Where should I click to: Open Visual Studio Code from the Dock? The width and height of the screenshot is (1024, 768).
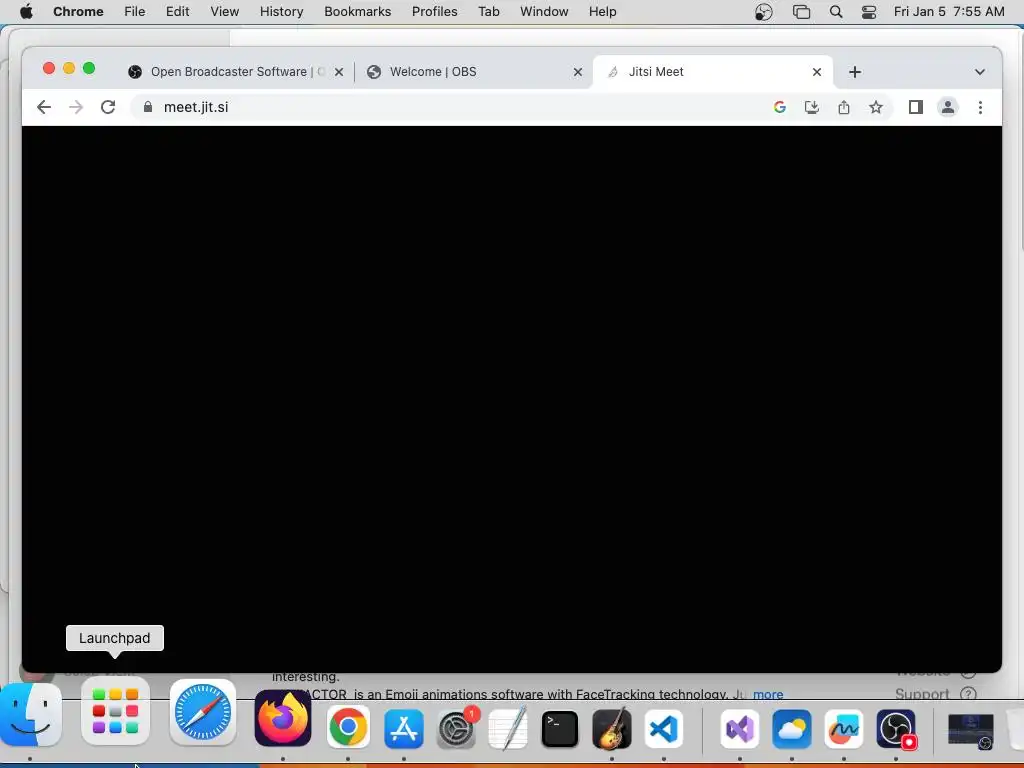664,729
